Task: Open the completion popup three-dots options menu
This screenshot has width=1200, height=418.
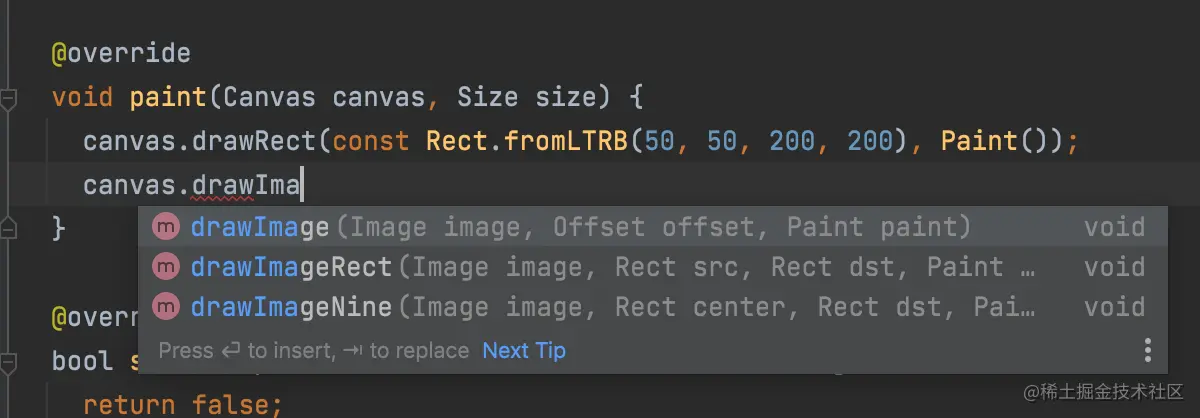Action: pyautogui.click(x=1147, y=350)
